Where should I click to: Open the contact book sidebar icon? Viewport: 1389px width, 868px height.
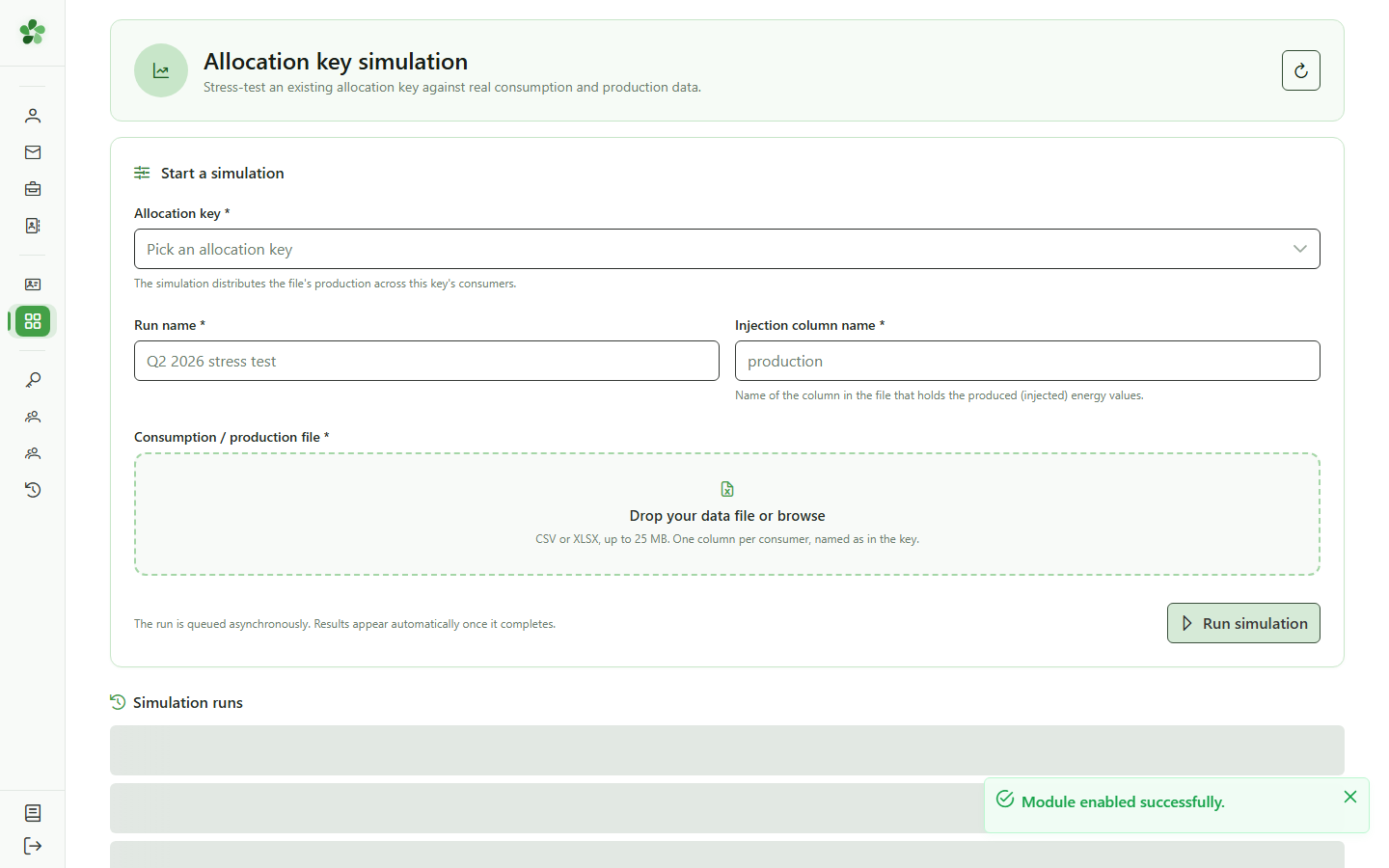(33, 226)
